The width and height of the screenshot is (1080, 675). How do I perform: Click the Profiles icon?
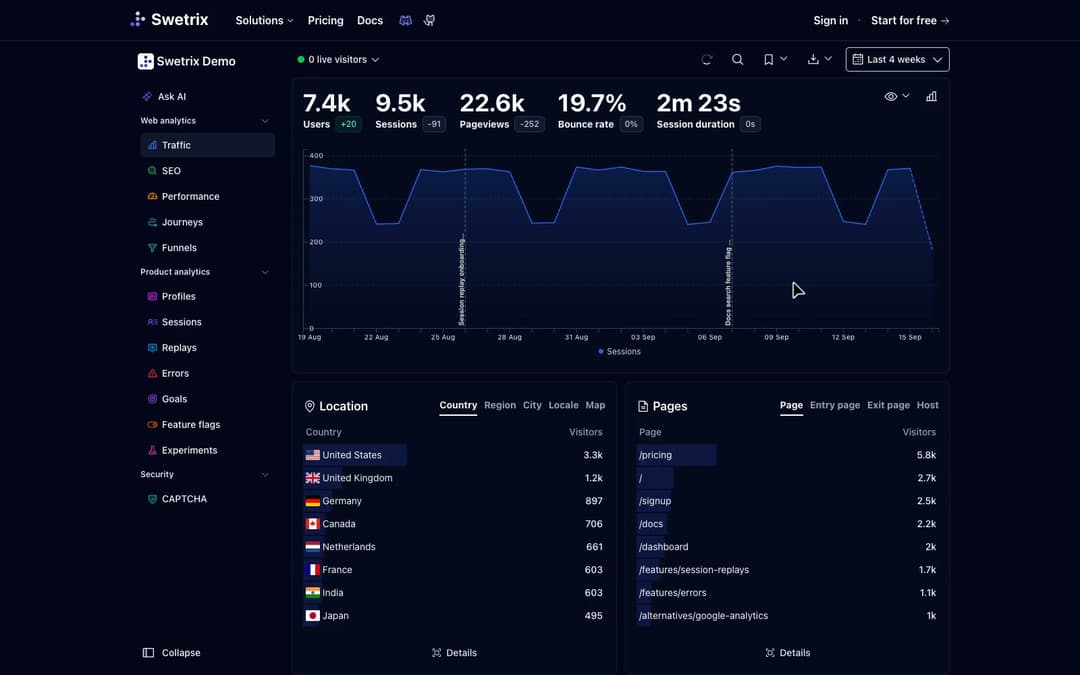tap(152, 296)
